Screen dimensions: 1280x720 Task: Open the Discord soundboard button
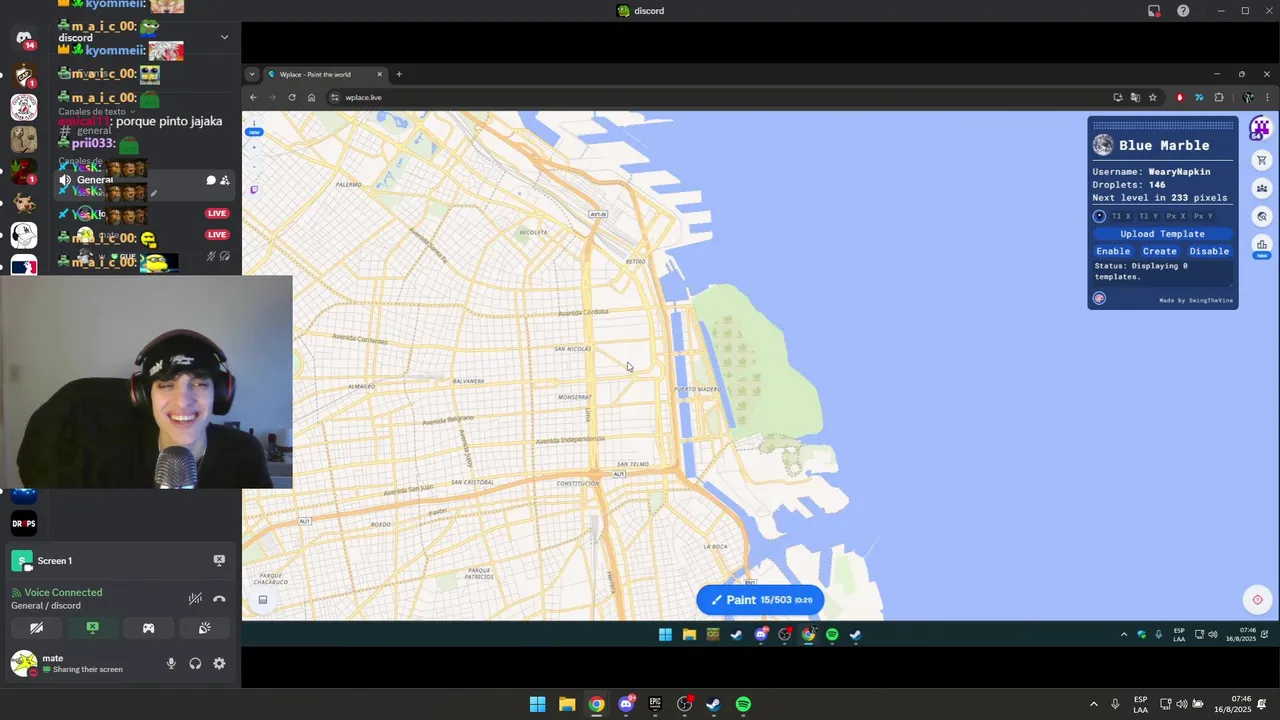point(204,628)
